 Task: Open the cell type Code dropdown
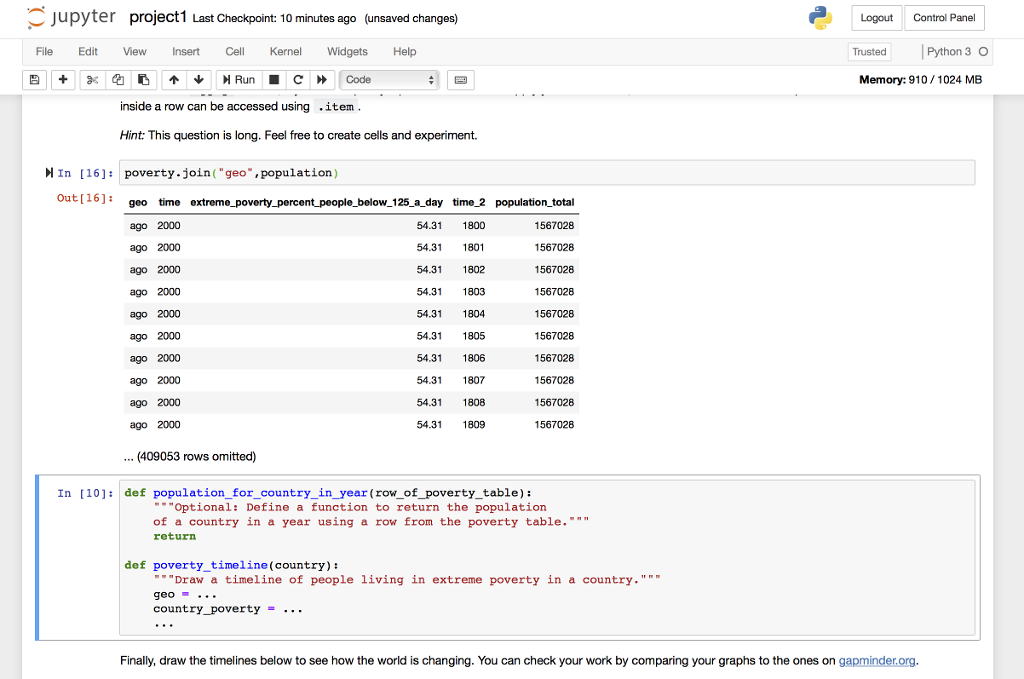pyautogui.click(x=390, y=80)
